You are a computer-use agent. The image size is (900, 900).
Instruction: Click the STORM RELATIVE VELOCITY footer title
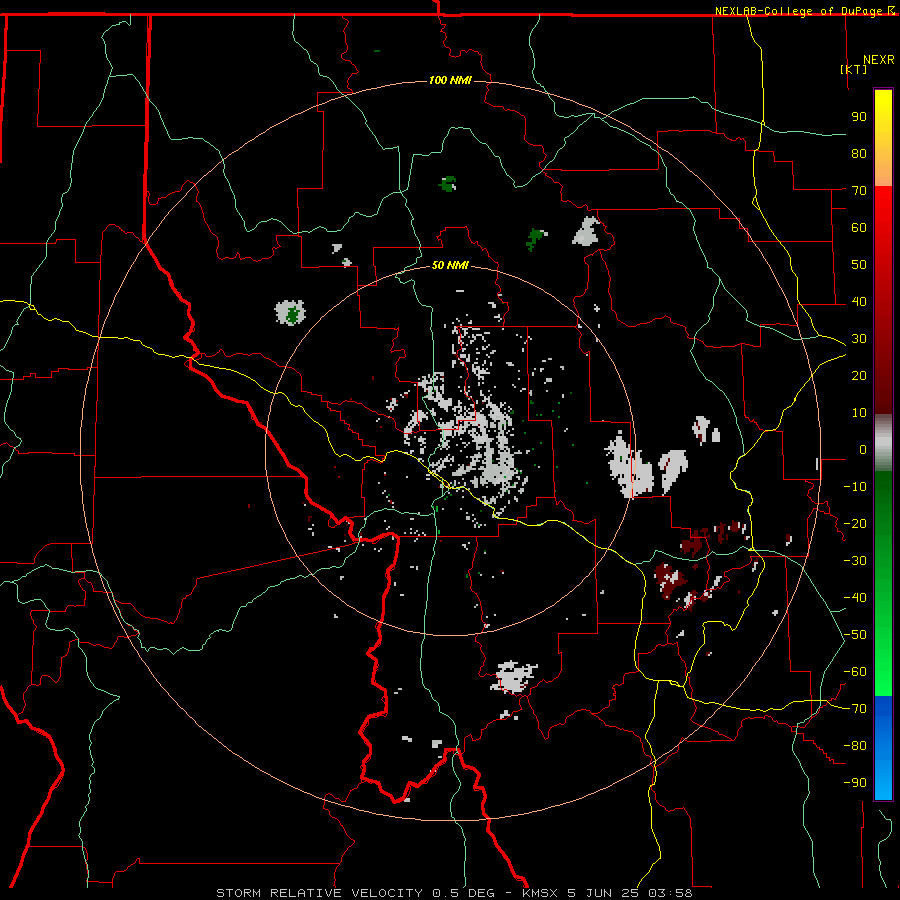click(319, 893)
